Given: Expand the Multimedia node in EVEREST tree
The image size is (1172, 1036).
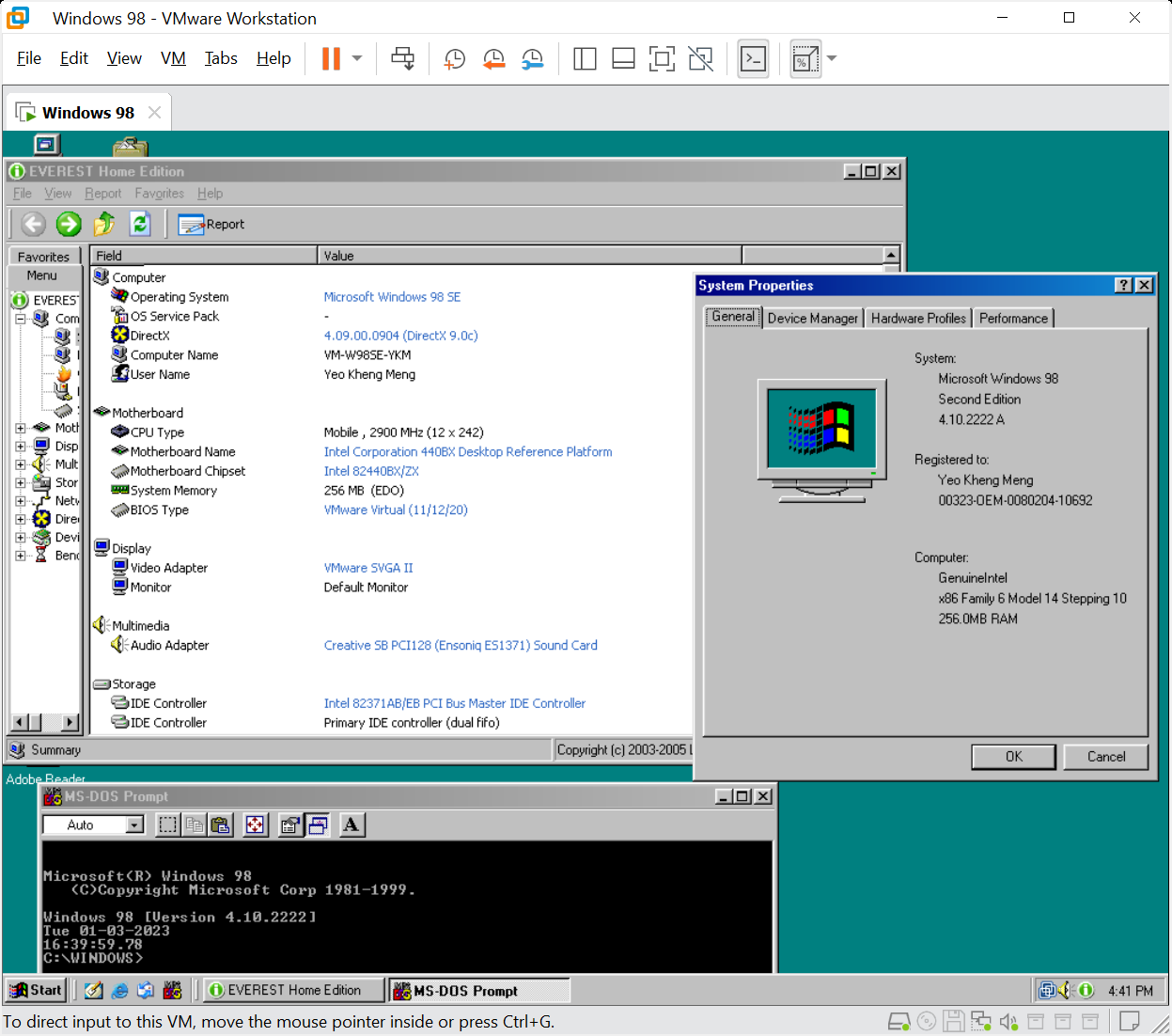Looking at the screenshot, I should click(21, 464).
